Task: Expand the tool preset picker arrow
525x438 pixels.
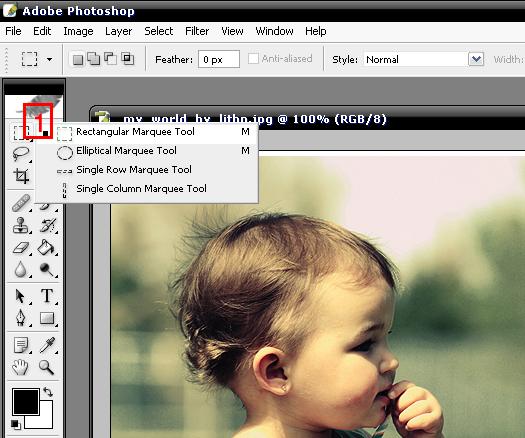Action: [50, 60]
